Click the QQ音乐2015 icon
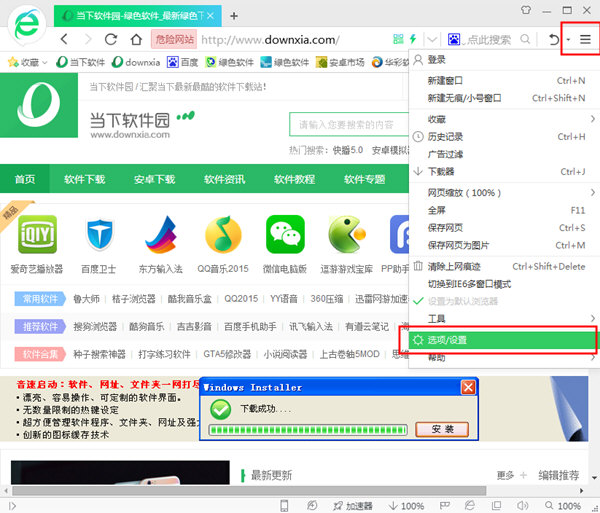Image resolution: width=600 pixels, height=513 pixels. 223,235
